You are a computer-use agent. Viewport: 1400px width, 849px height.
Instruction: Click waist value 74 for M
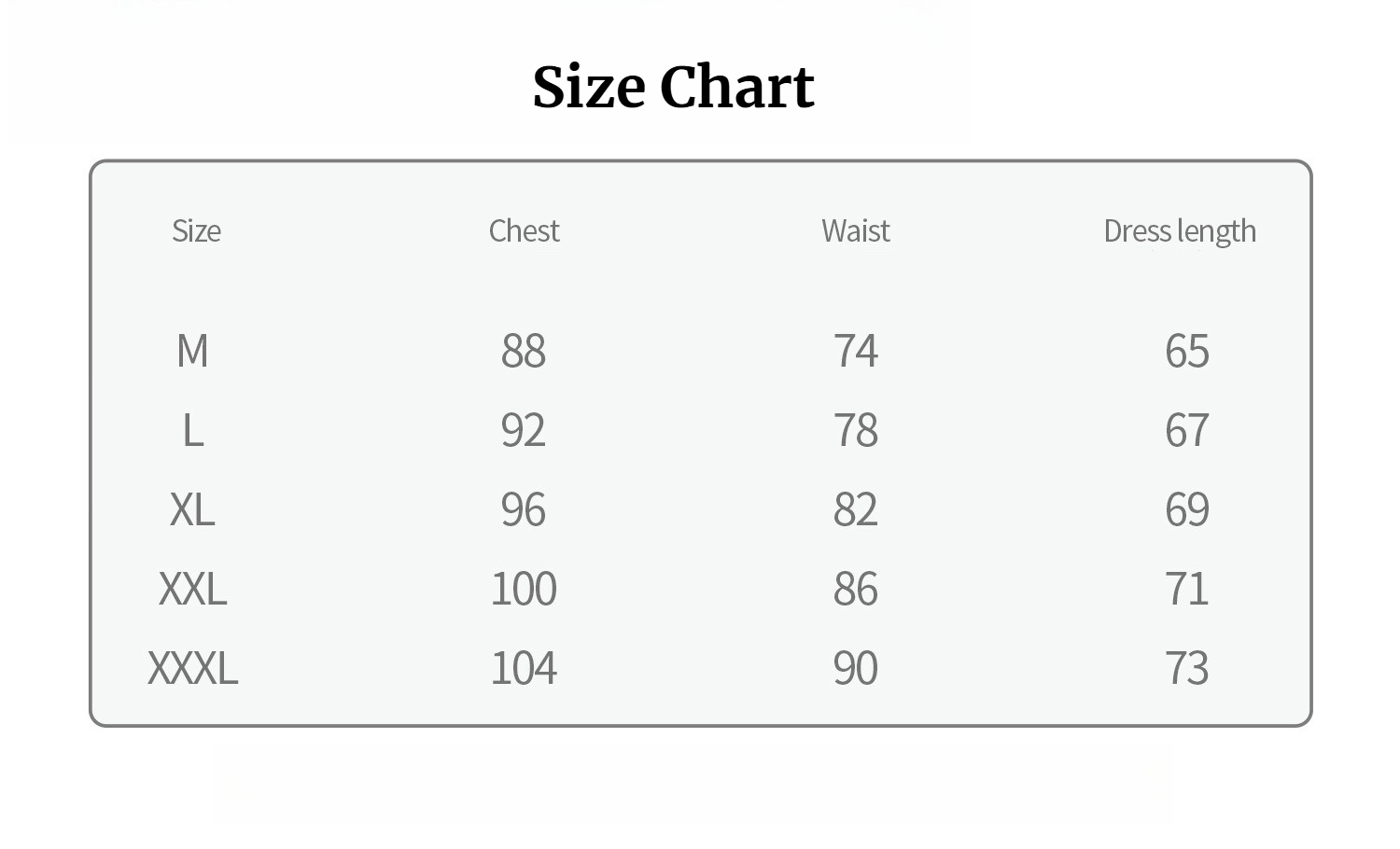click(x=856, y=351)
